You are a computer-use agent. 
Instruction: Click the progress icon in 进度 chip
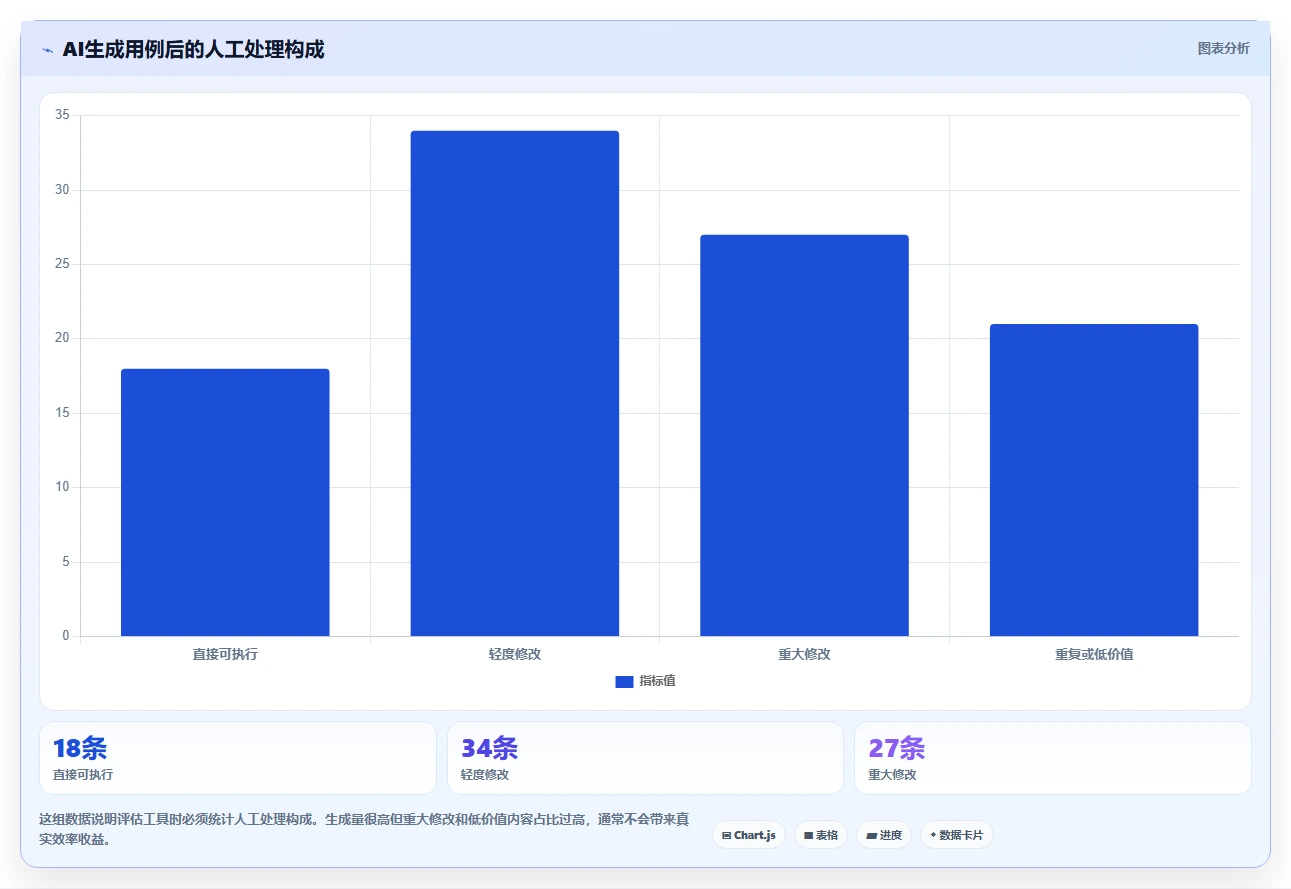[x=871, y=835]
